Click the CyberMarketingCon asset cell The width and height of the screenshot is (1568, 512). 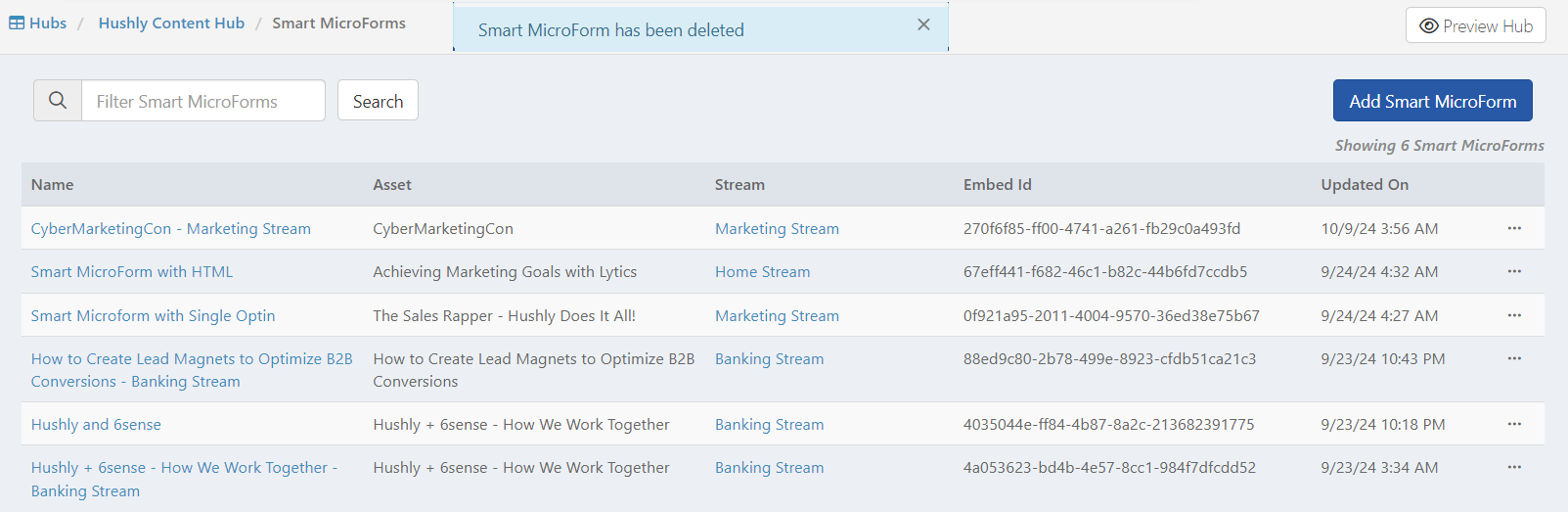tap(443, 229)
